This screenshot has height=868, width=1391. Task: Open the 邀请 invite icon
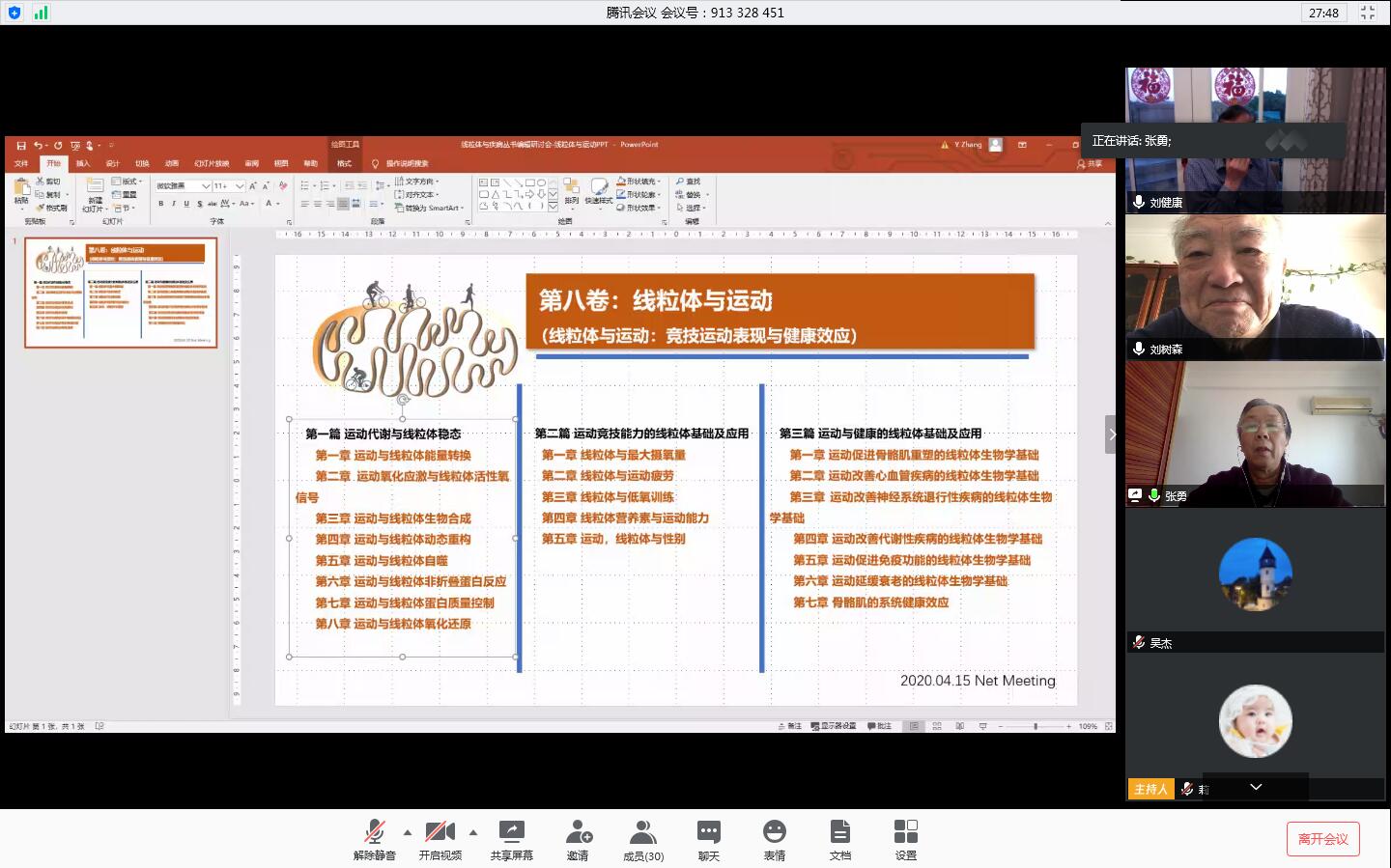(x=578, y=838)
